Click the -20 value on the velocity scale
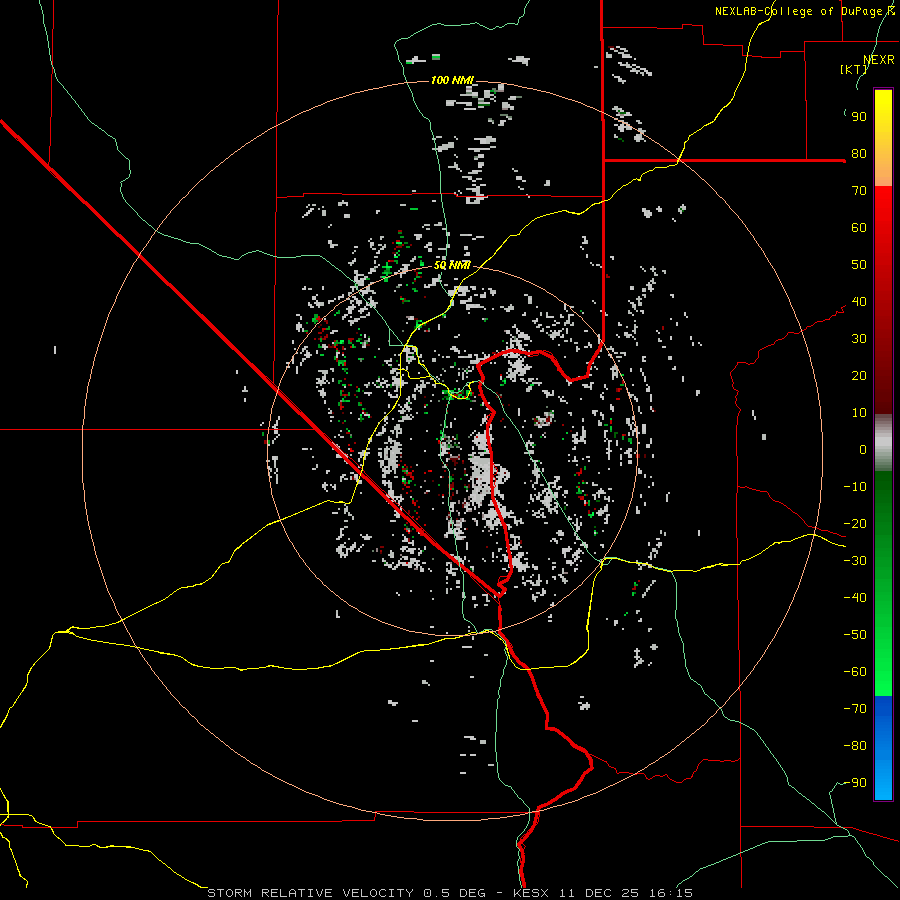Image resolution: width=900 pixels, height=900 pixels. 855,524
